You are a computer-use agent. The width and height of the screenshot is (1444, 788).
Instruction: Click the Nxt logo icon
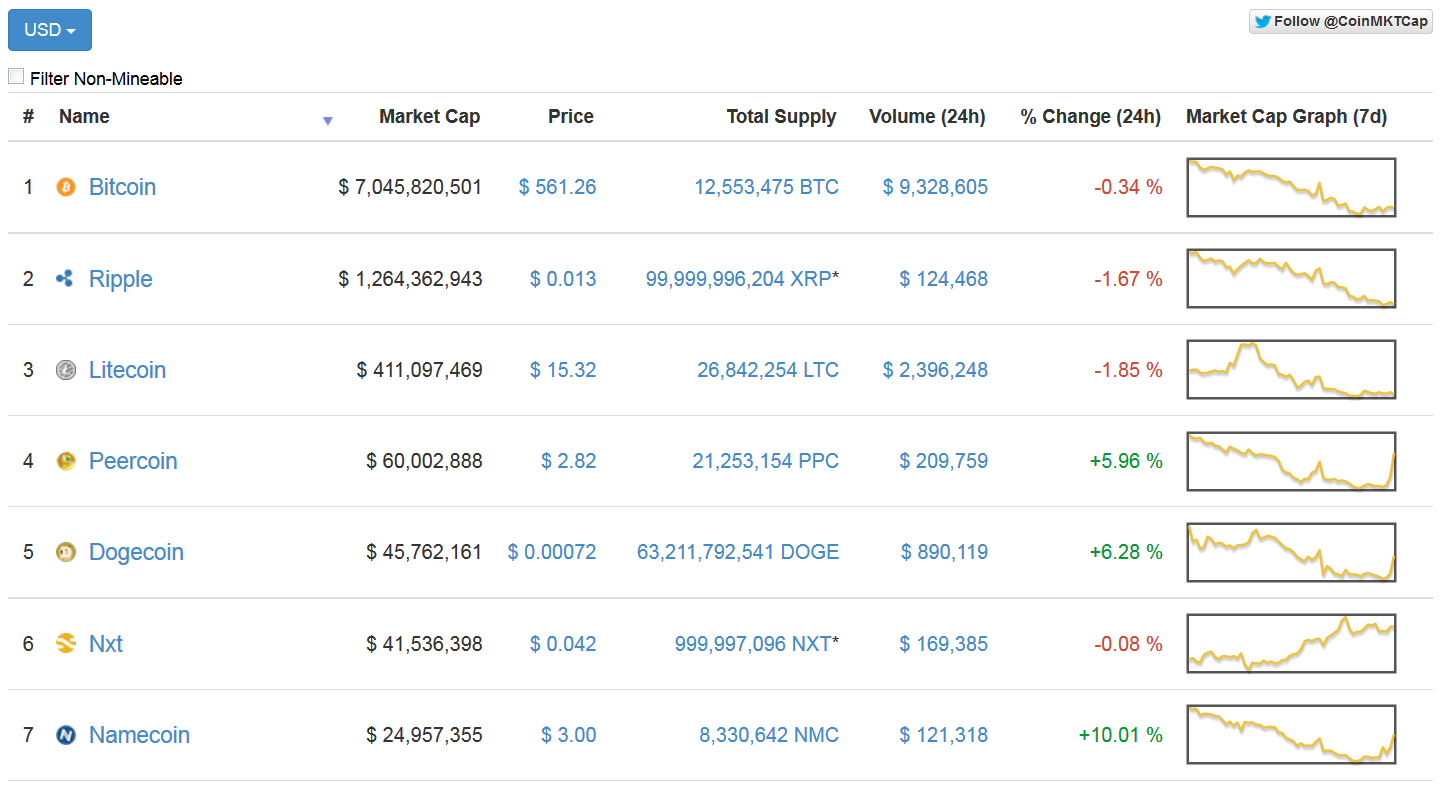point(66,643)
